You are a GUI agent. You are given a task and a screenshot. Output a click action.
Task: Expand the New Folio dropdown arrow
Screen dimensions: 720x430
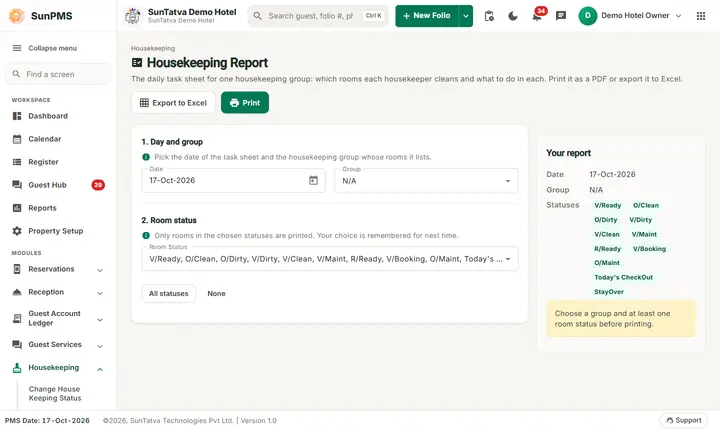466,16
